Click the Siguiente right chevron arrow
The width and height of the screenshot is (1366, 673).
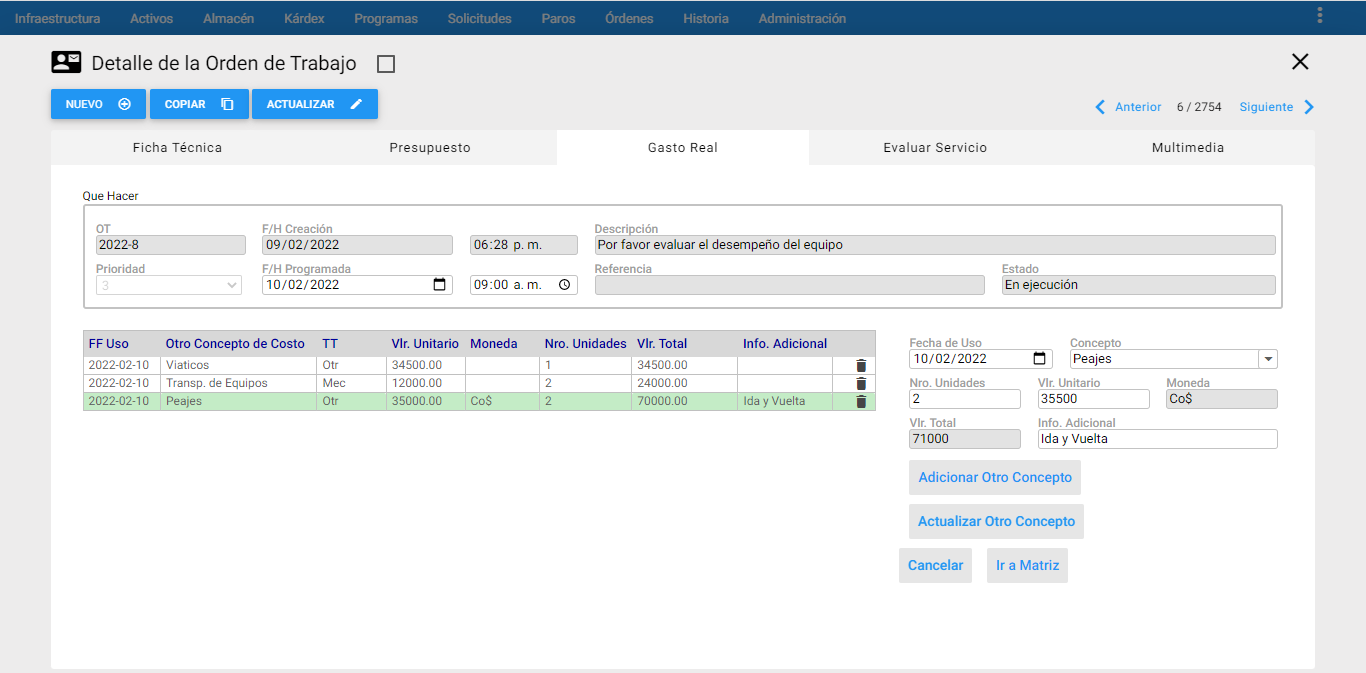(1309, 107)
